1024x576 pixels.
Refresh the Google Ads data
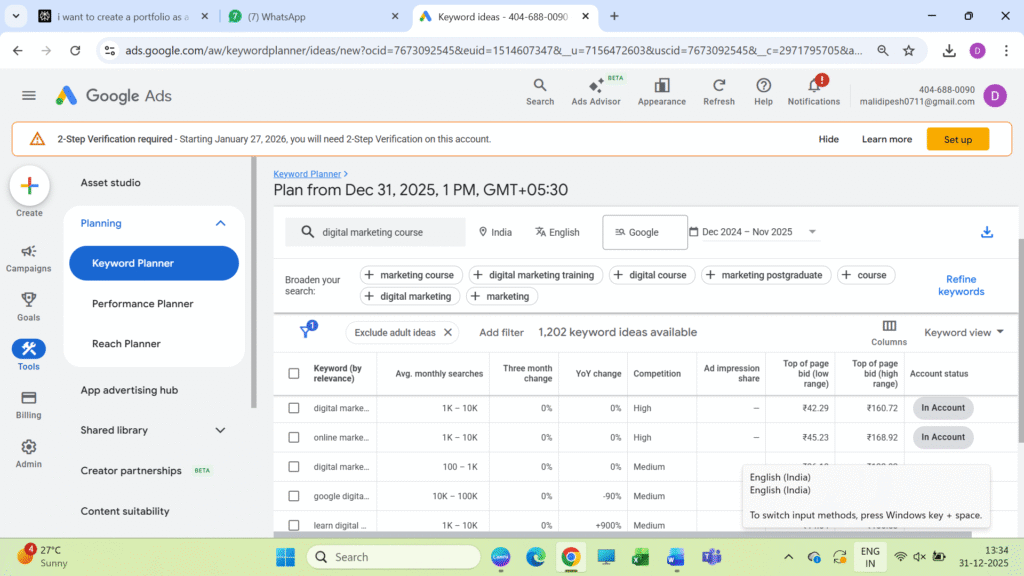point(718,87)
